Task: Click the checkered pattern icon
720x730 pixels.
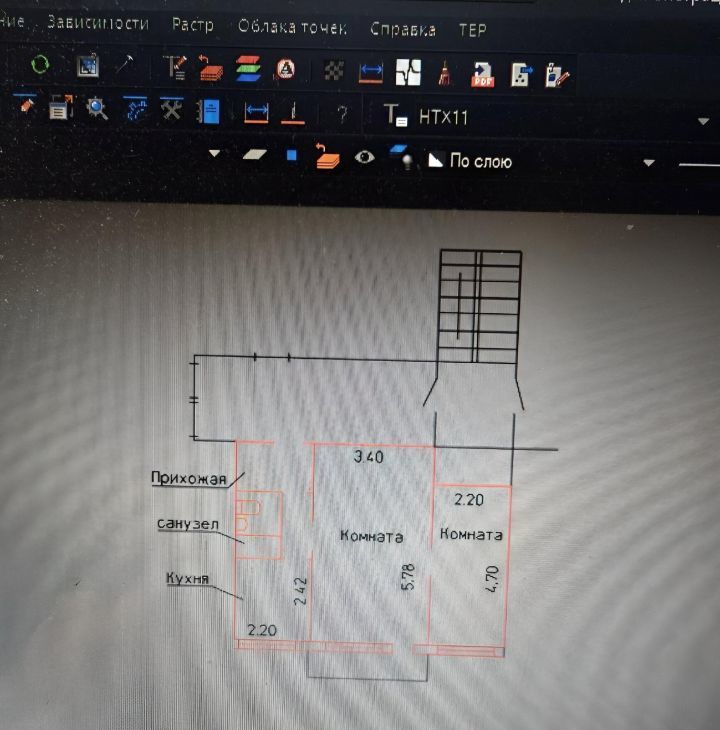Action: 334,70
